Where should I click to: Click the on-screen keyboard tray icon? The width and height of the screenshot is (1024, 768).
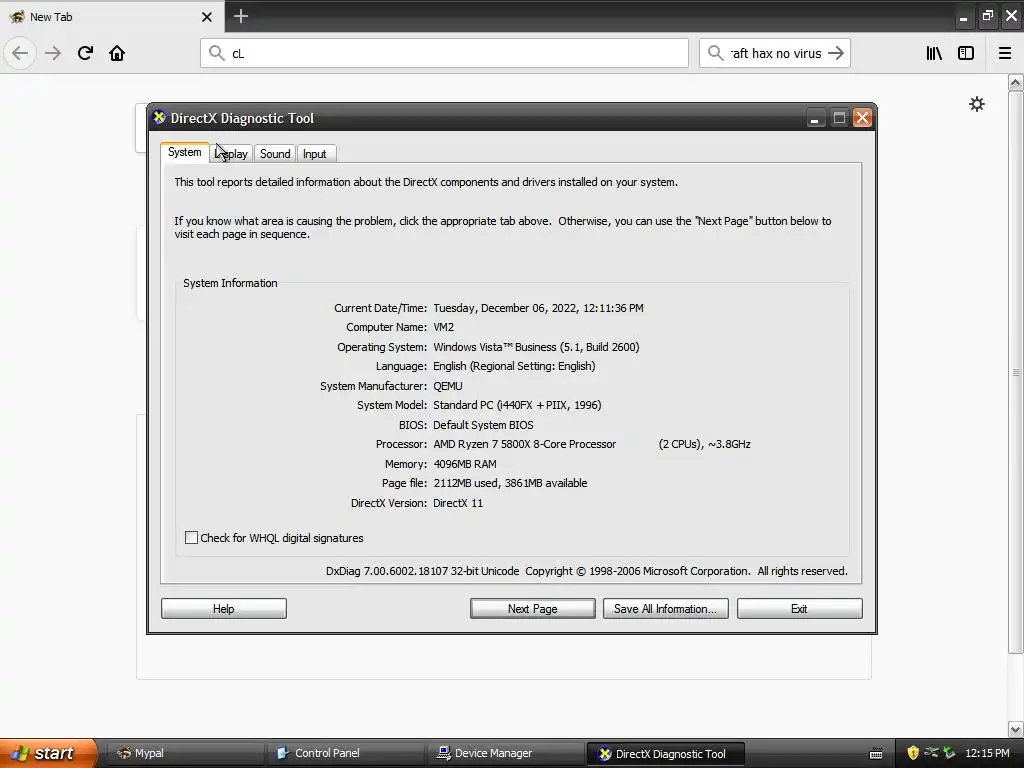click(x=876, y=754)
